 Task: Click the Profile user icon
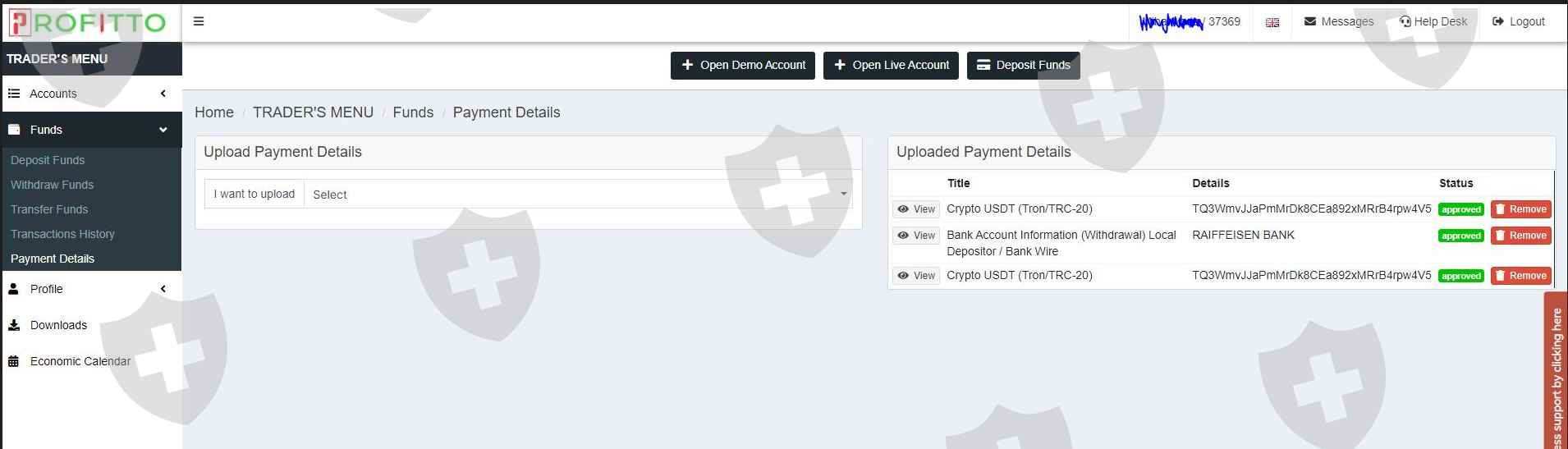[13, 289]
